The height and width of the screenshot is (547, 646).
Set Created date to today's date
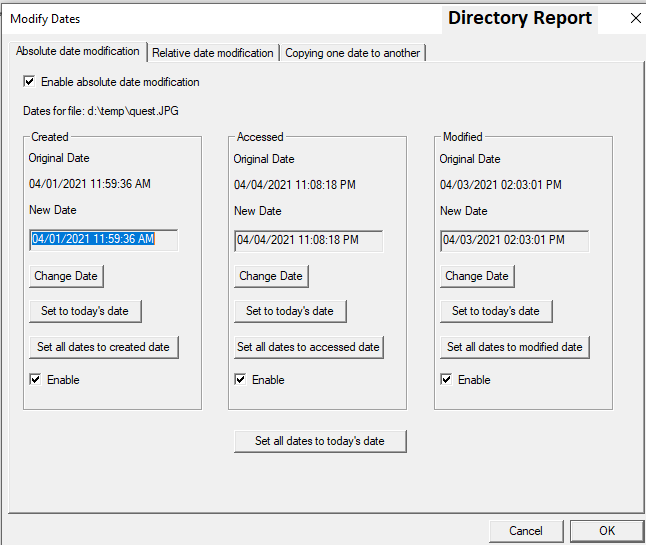(x=85, y=311)
